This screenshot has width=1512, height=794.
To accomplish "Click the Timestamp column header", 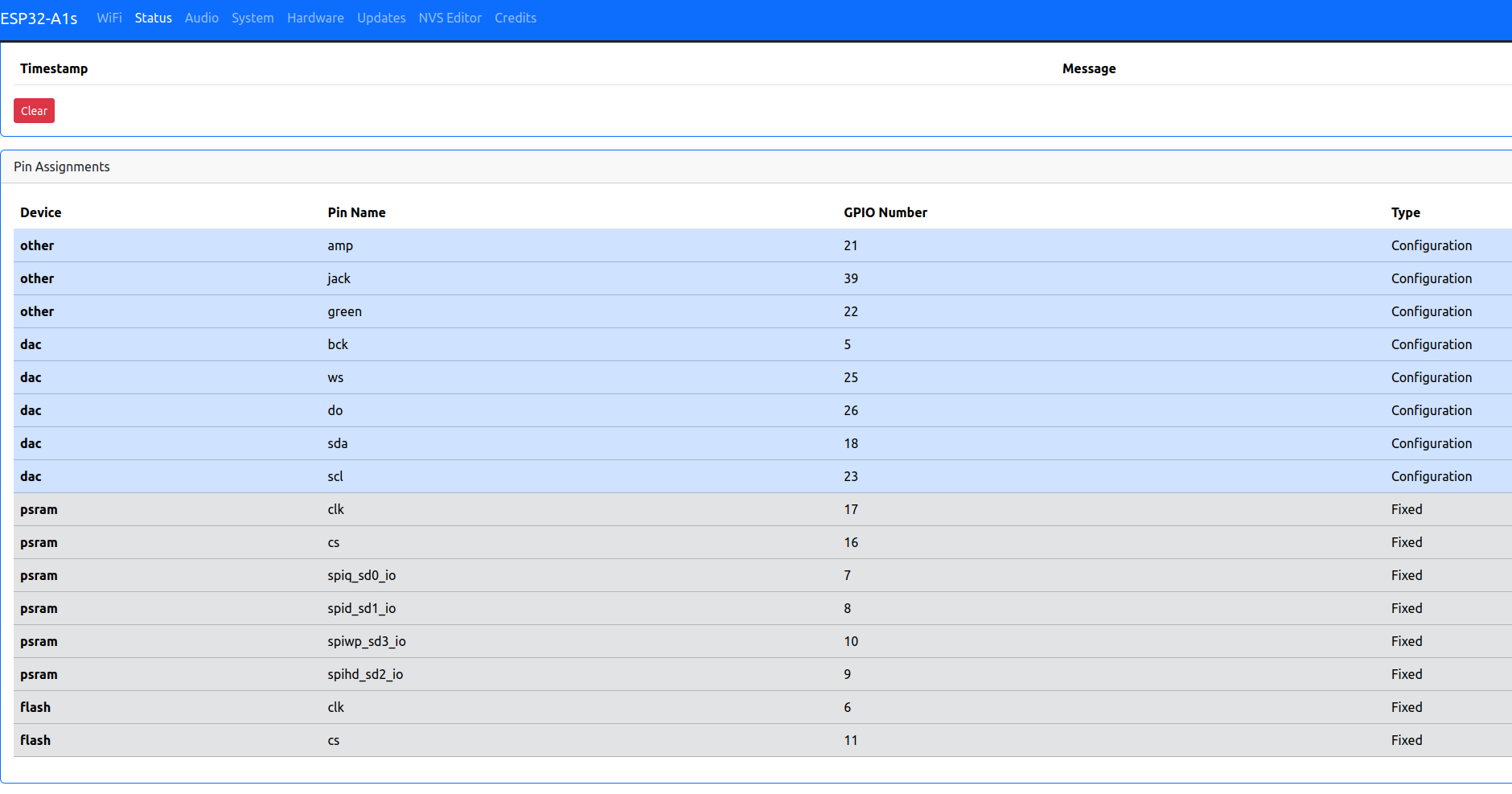I will coord(54,68).
